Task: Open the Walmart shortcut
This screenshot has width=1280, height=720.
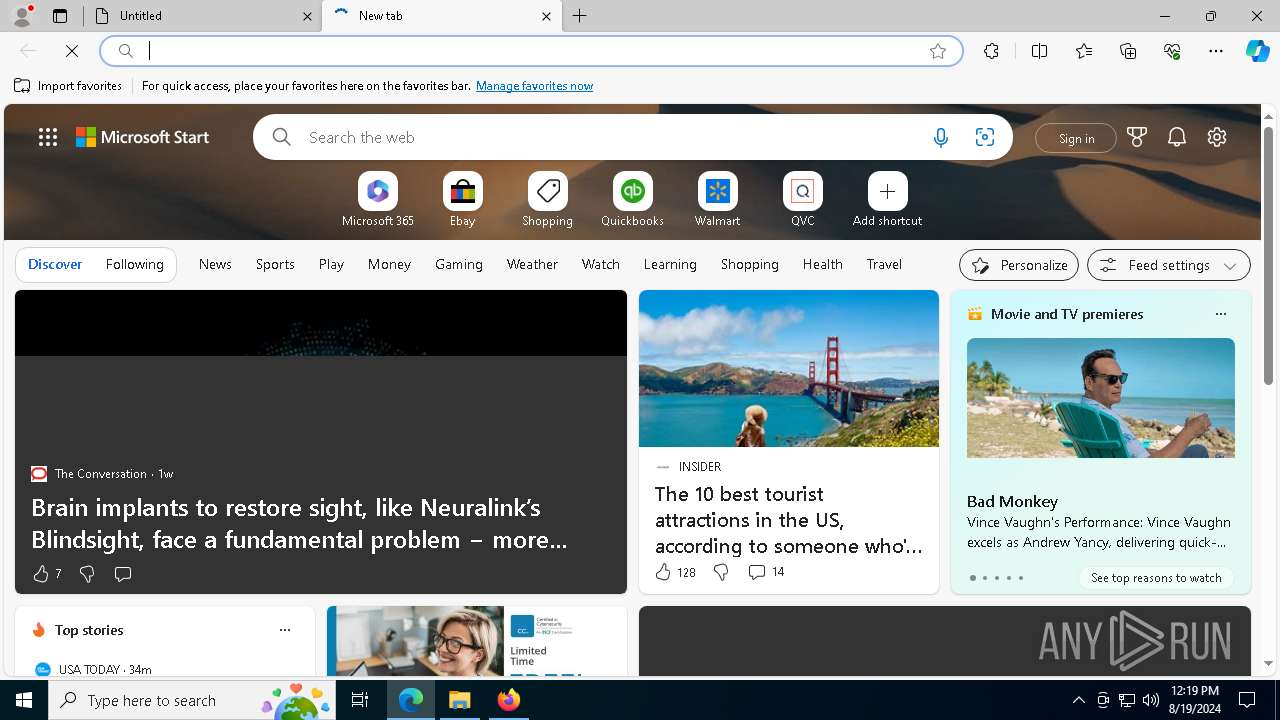Action: pos(717,199)
